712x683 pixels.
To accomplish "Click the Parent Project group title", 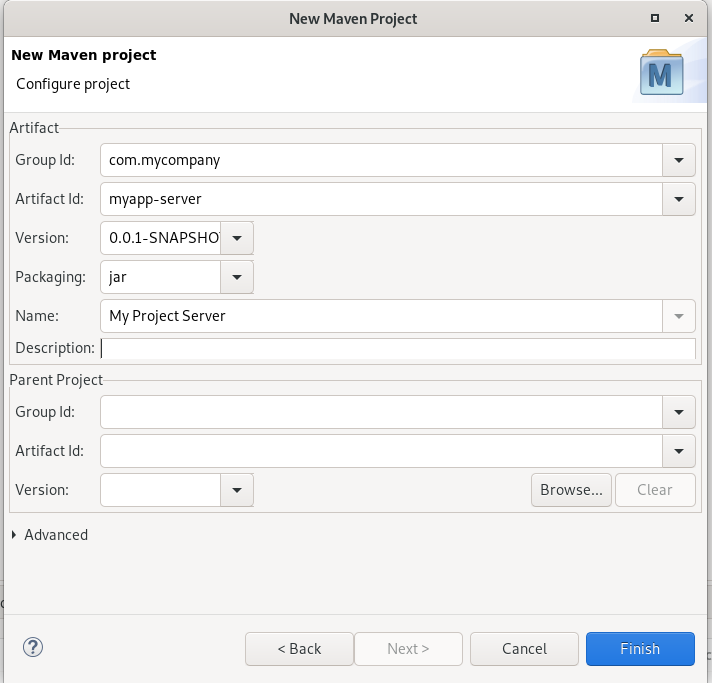I will tap(56, 380).
